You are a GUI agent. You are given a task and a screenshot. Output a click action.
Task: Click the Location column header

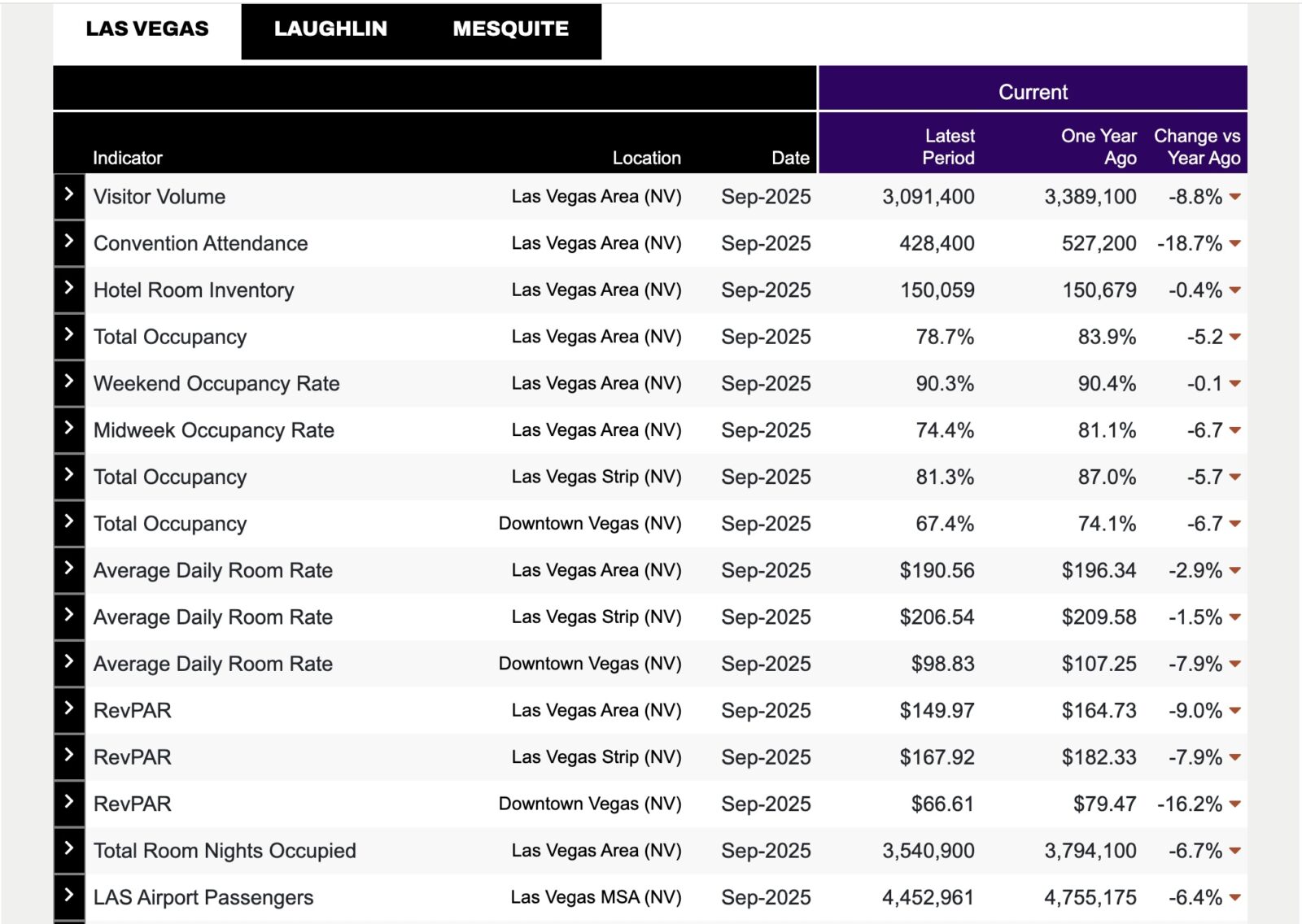point(646,158)
